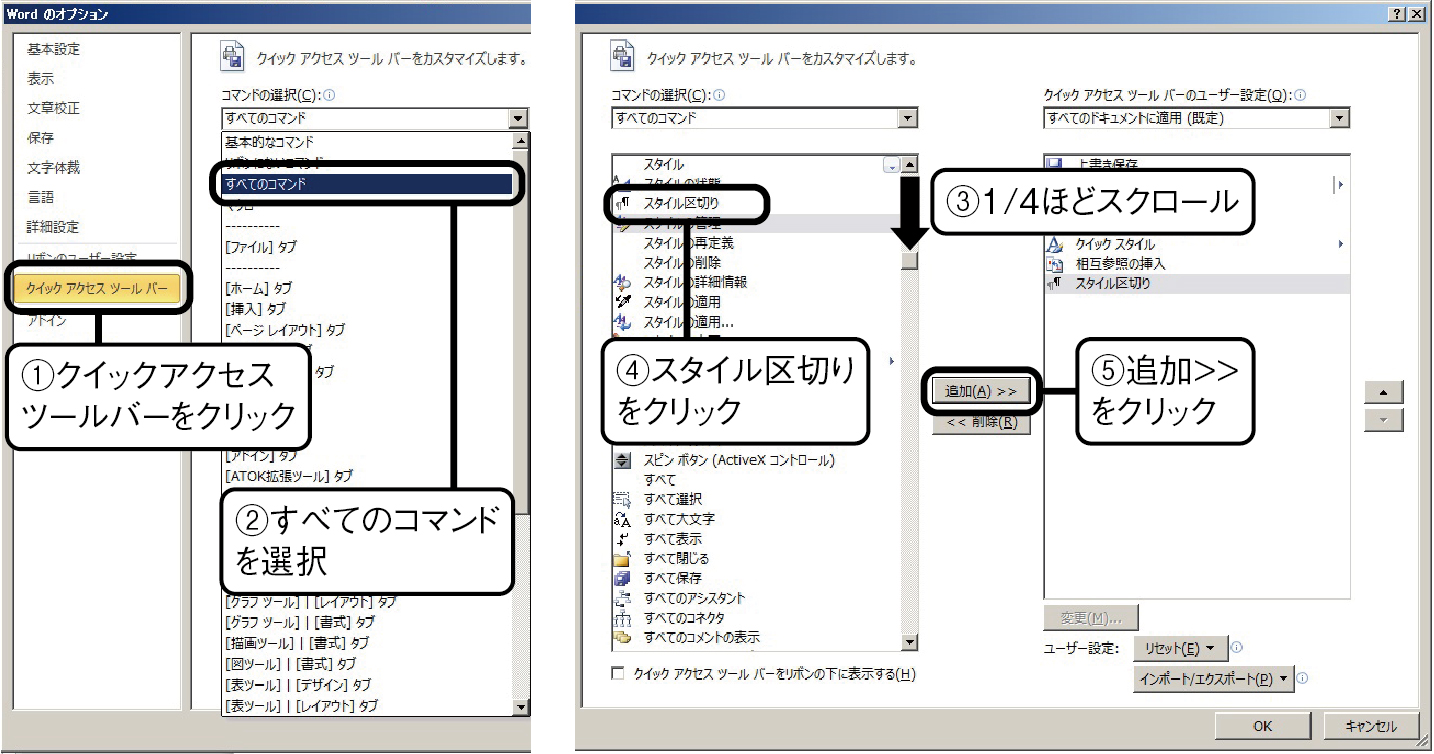Select the すべて閉じる folder icon
This screenshot has height=754, width=1434.
click(622, 558)
